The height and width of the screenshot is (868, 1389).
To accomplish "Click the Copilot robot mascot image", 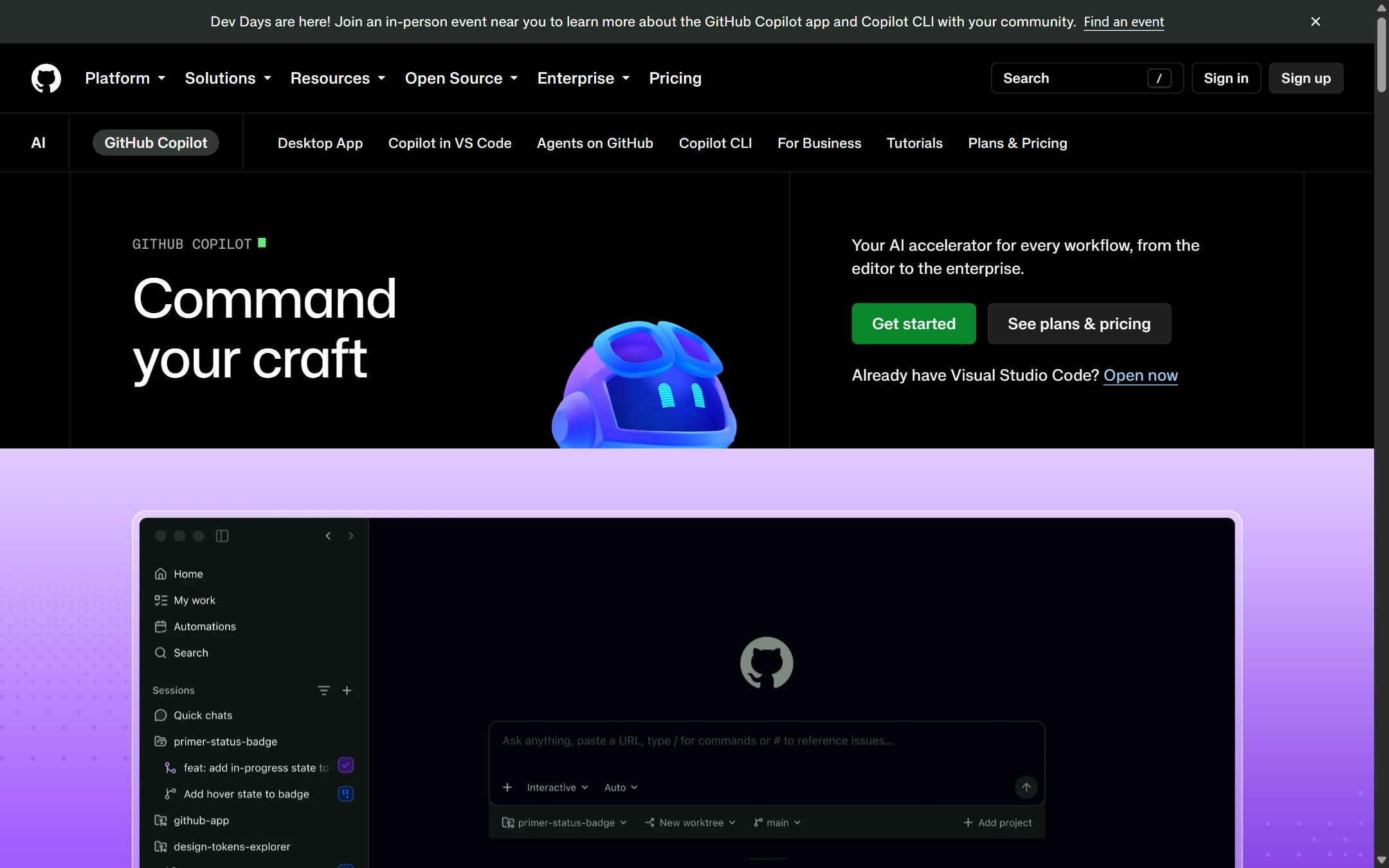I will [x=644, y=384].
